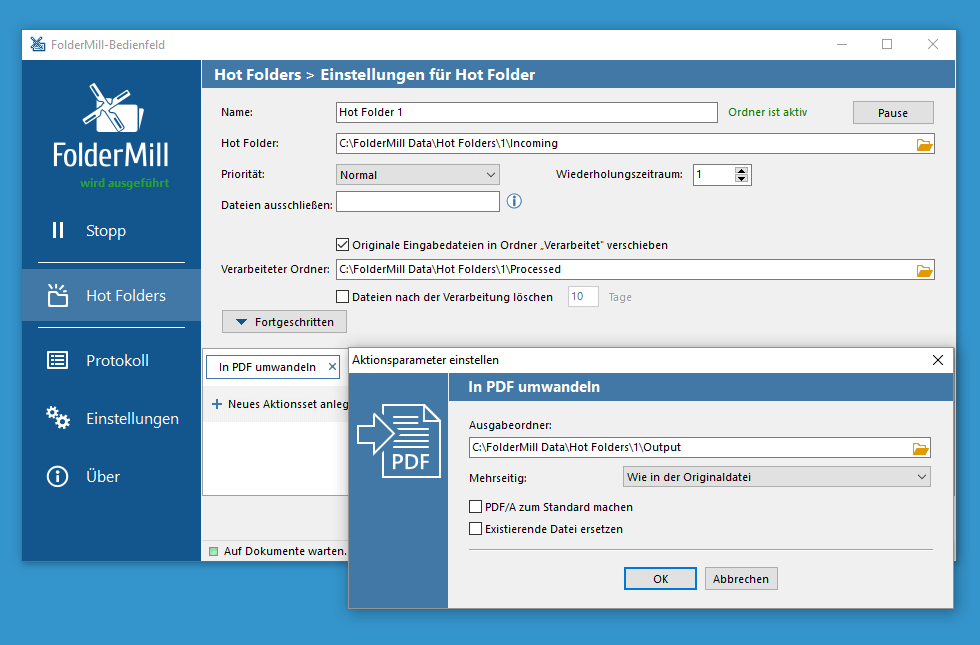
Task: Confirm dialog with OK
Action: pyautogui.click(x=660, y=579)
